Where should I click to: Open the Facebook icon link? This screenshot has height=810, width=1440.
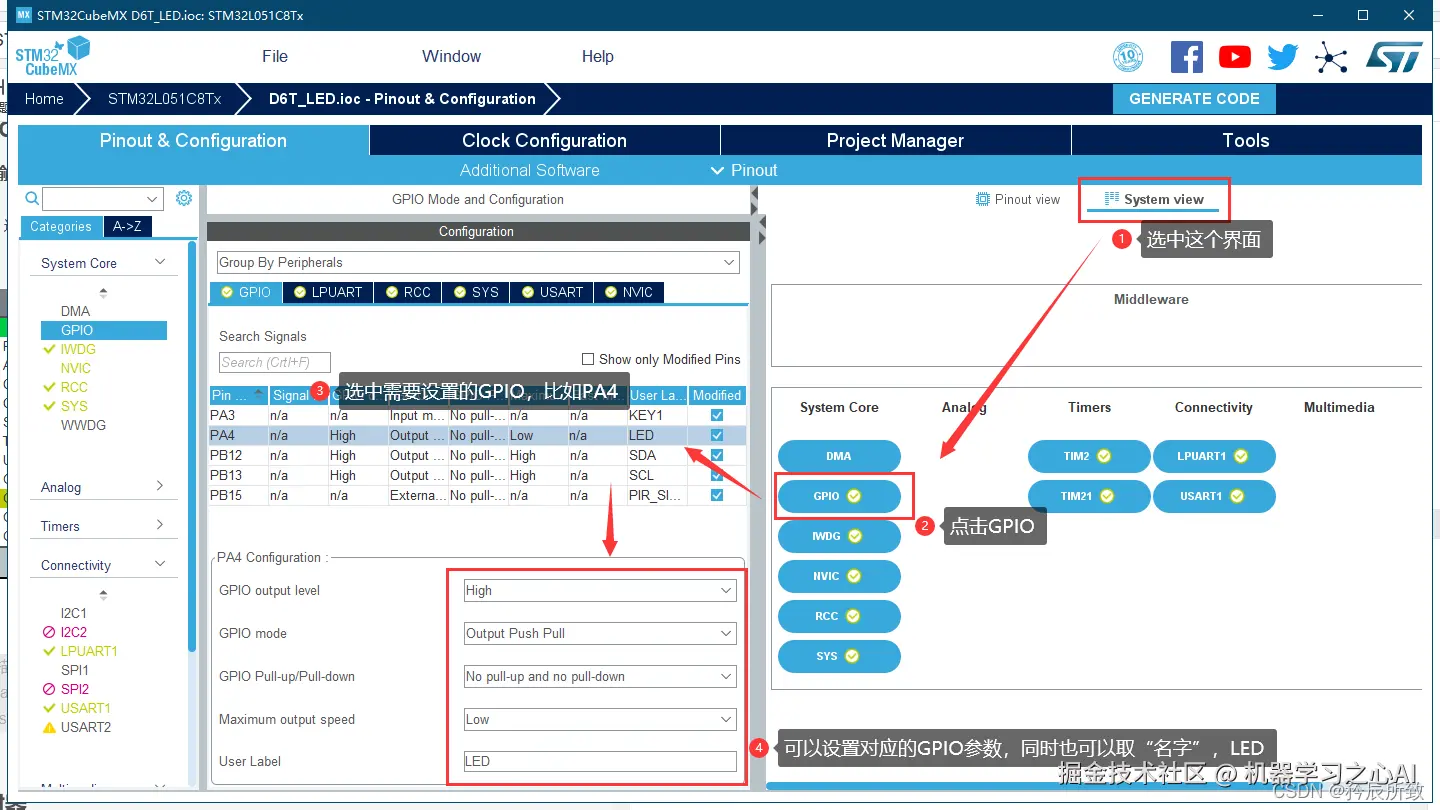1186,57
